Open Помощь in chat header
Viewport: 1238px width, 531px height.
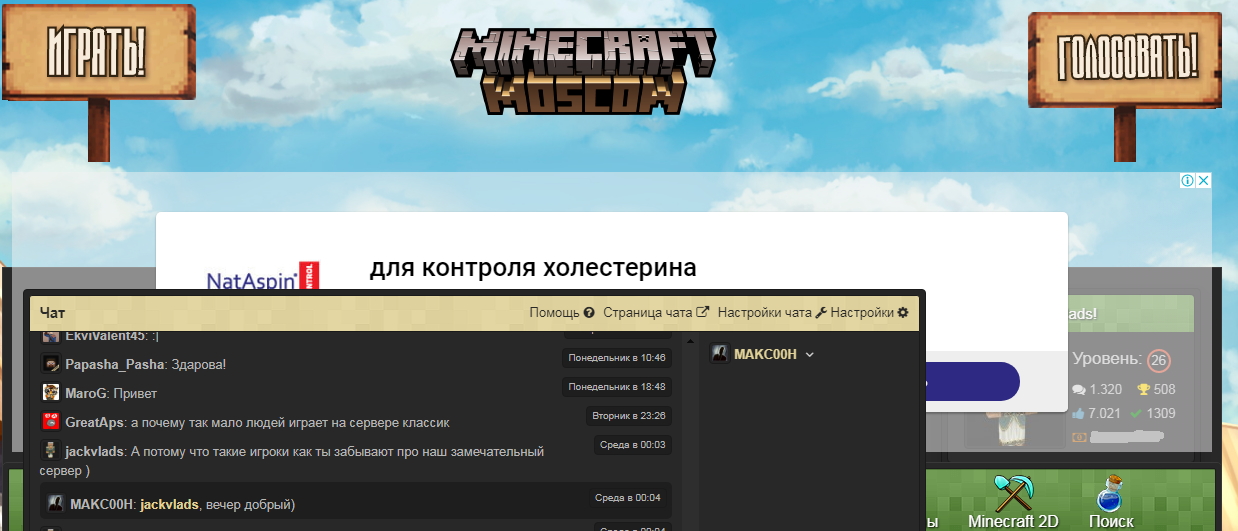click(562, 313)
